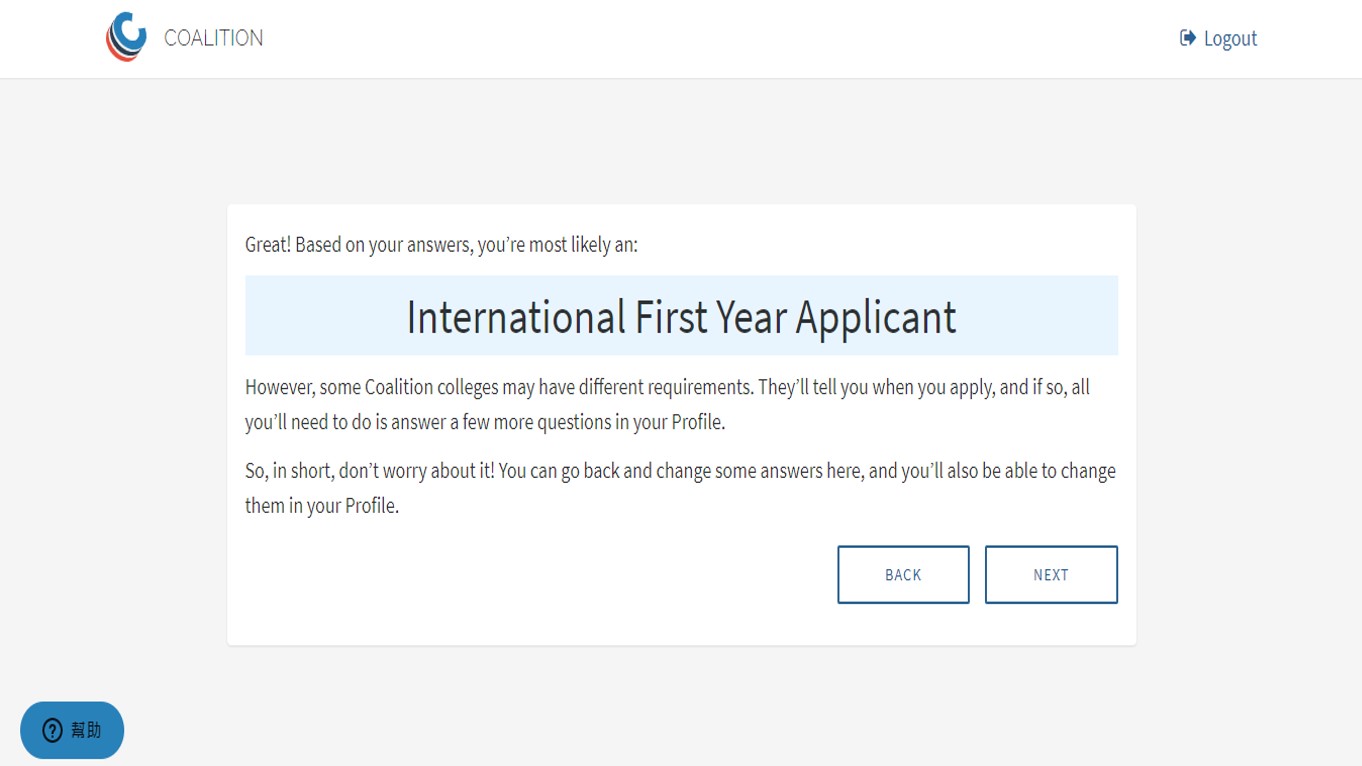Click the question mark help icon

point(52,731)
